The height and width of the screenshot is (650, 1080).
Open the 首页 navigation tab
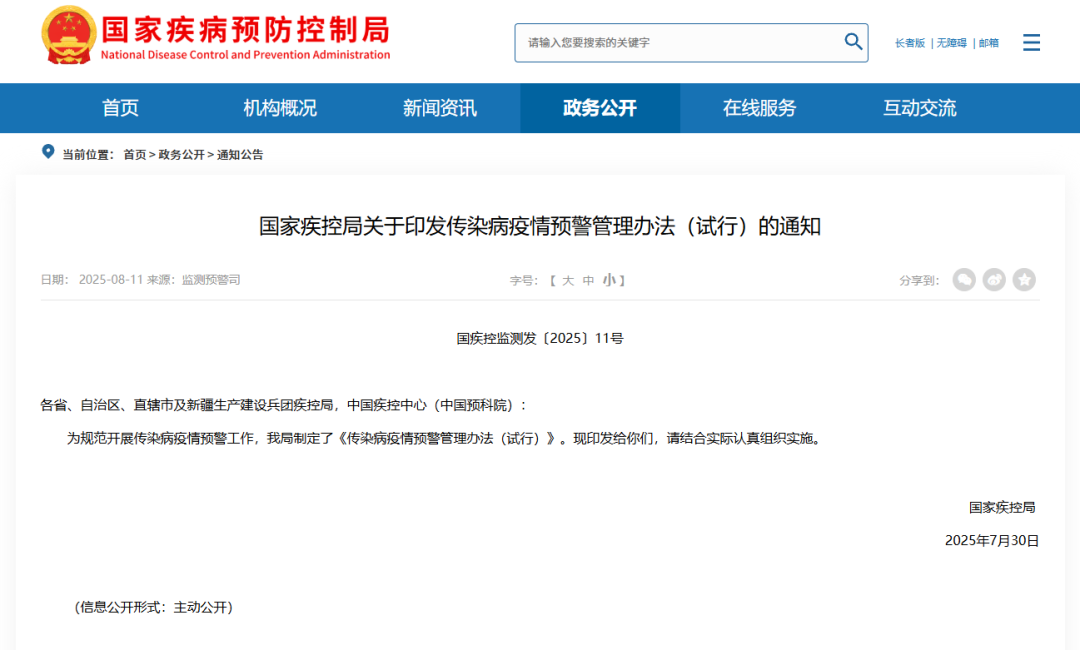tap(120, 108)
